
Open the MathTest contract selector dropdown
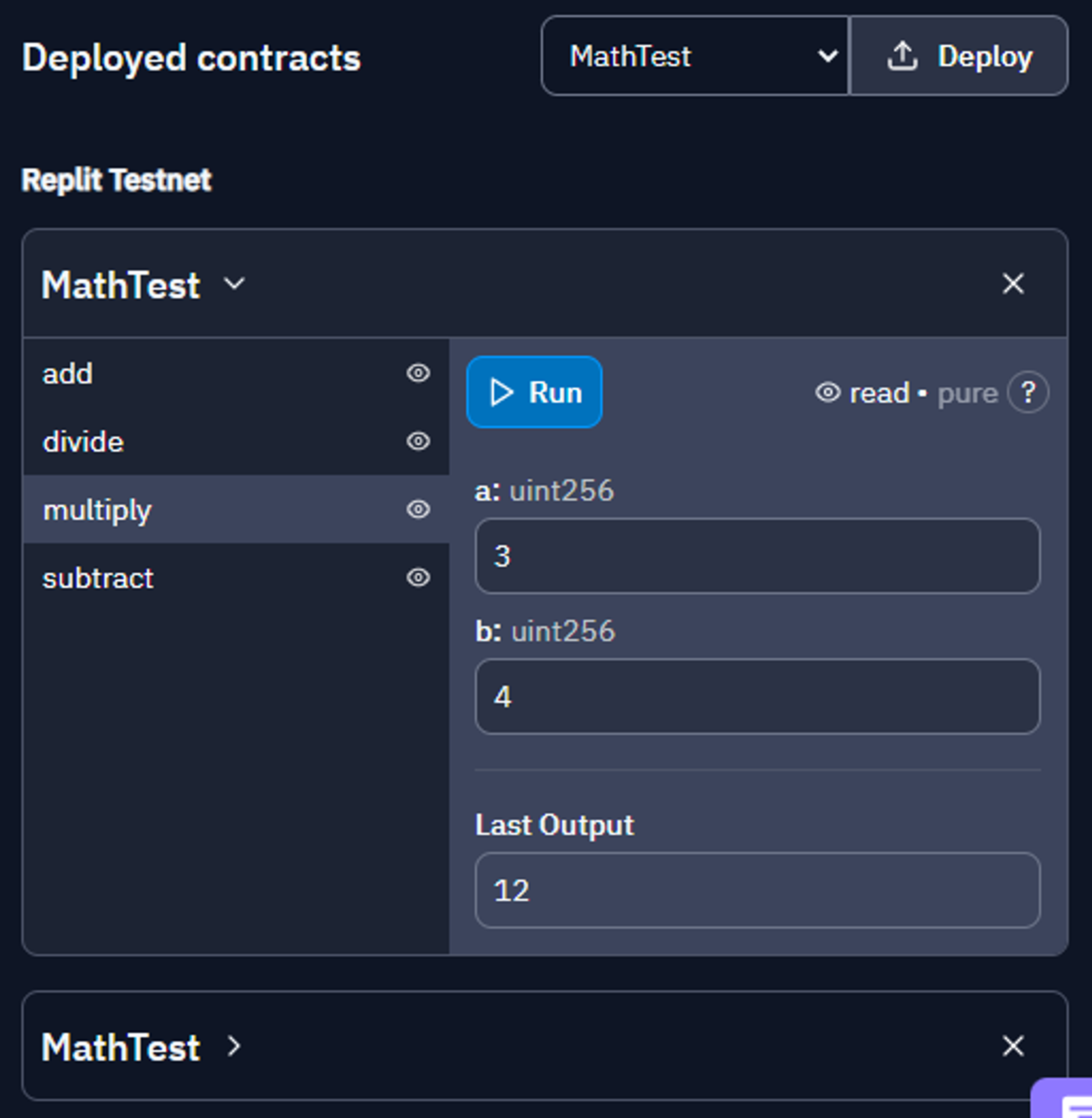click(x=694, y=56)
